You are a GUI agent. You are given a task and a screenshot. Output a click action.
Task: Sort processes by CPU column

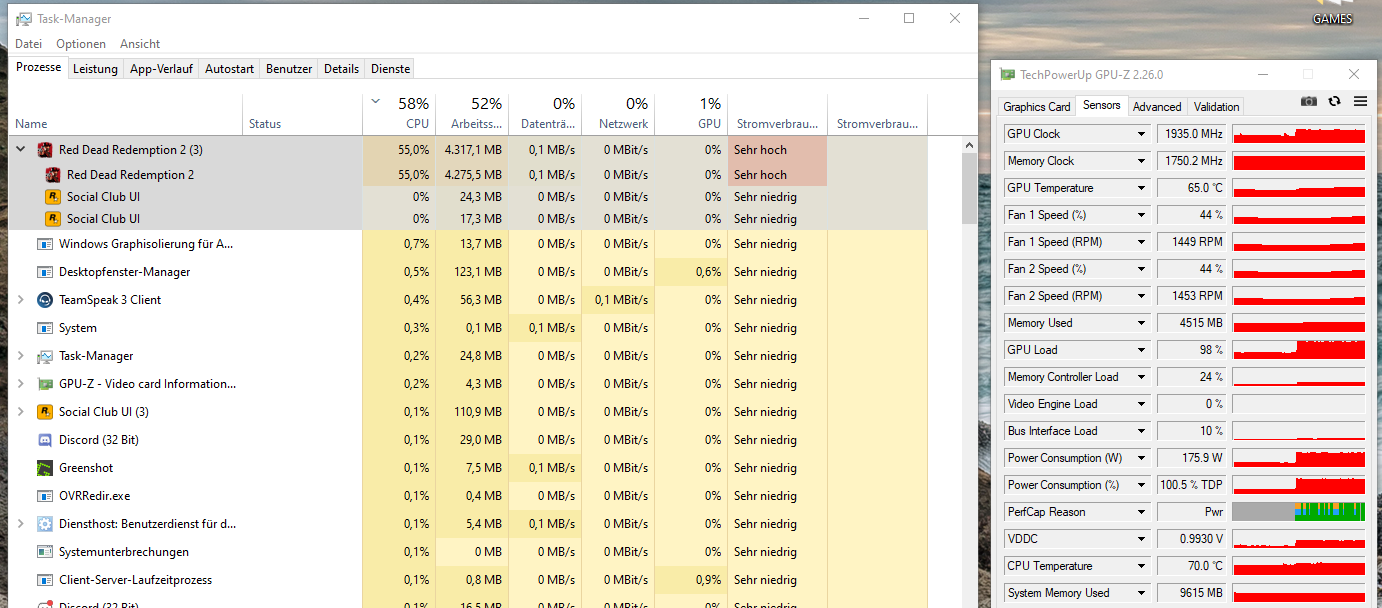pyautogui.click(x=399, y=114)
